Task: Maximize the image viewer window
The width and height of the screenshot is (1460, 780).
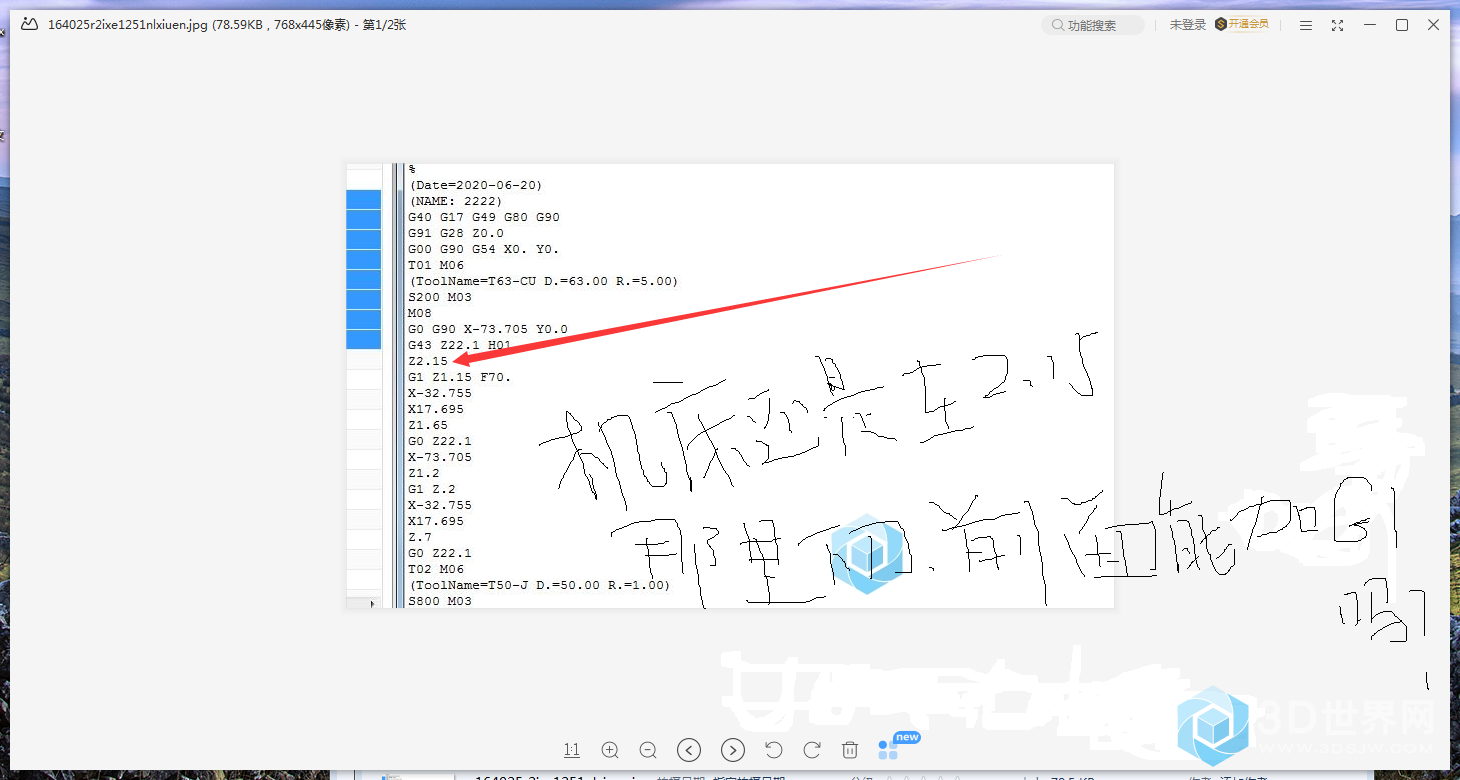Action: click(x=1402, y=25)
